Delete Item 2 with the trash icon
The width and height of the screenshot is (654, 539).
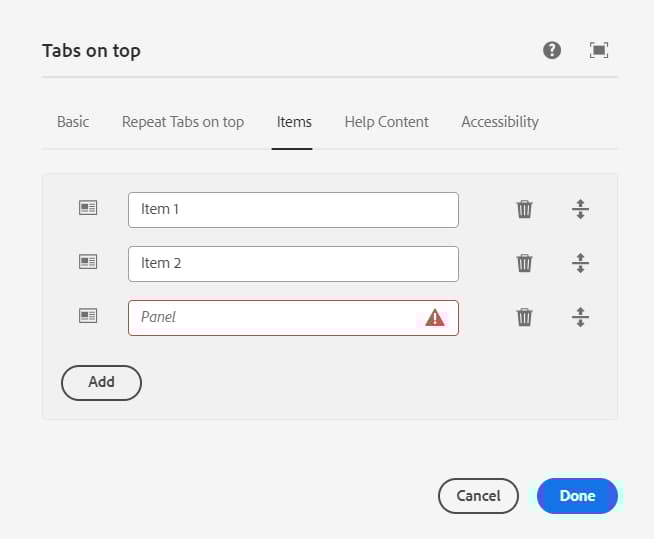click(x=524, y=263)
